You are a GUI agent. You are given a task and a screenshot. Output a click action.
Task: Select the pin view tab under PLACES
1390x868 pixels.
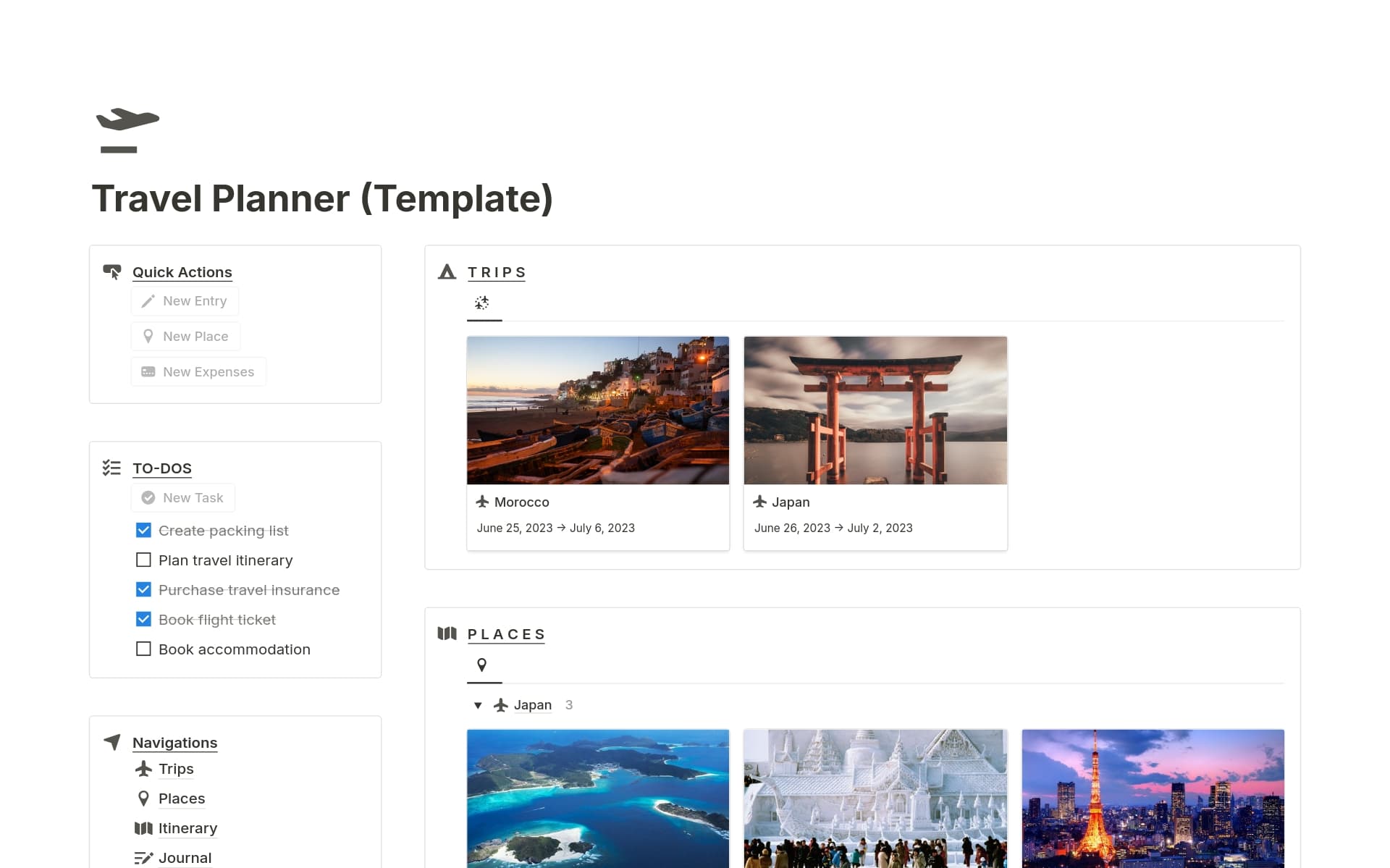point(483,665)
